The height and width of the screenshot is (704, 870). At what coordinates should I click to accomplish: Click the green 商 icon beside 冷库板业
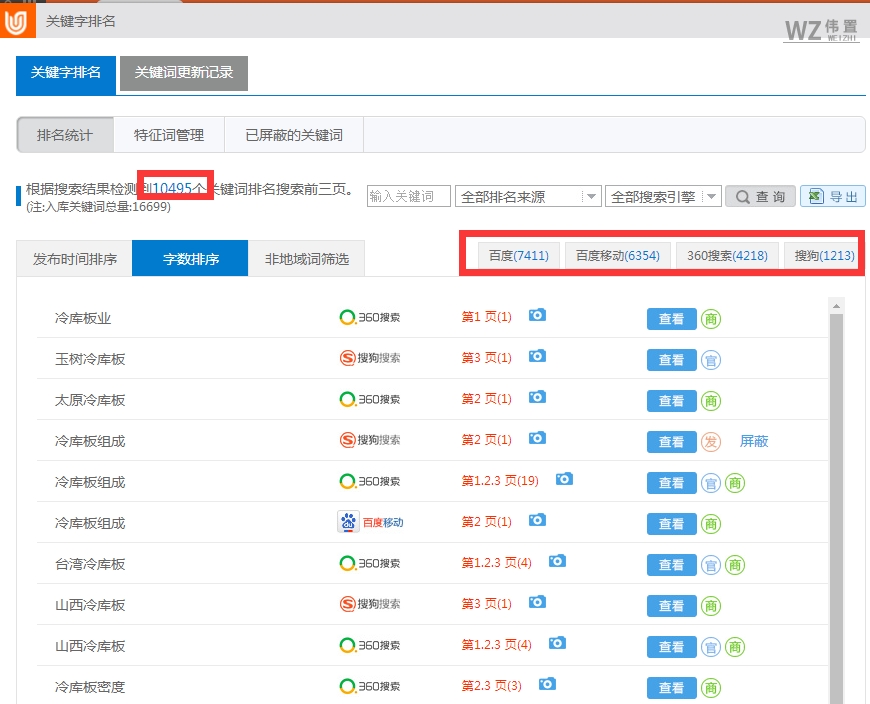tap(710, 318)
